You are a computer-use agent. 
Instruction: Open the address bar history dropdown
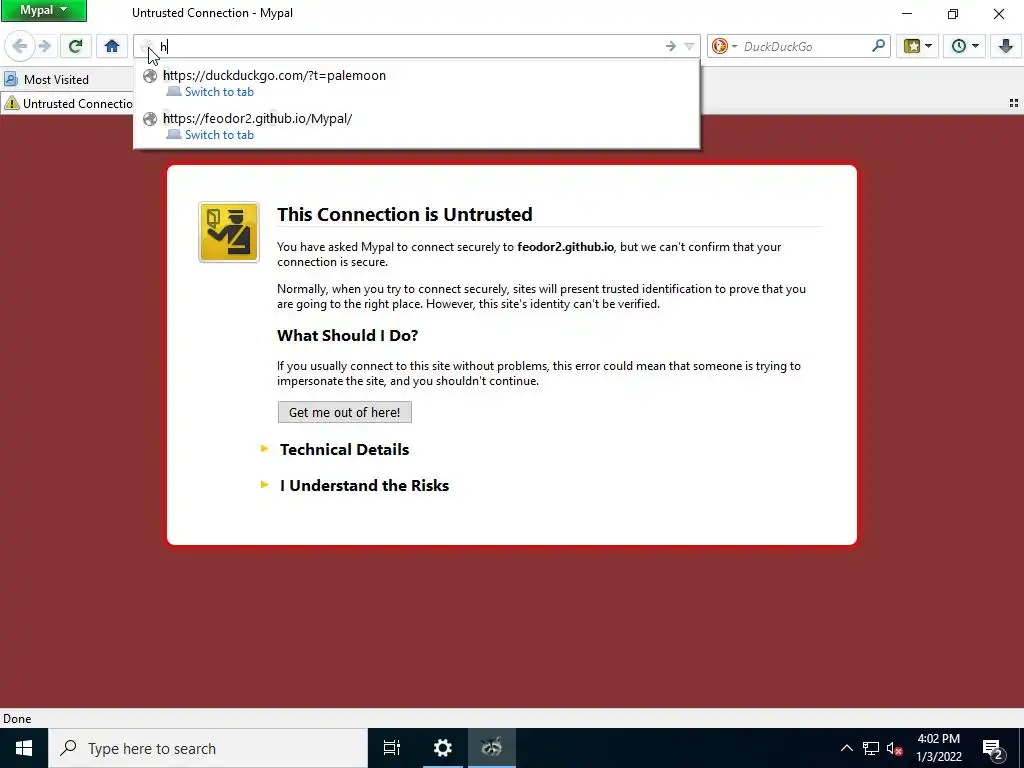point(689,46)
